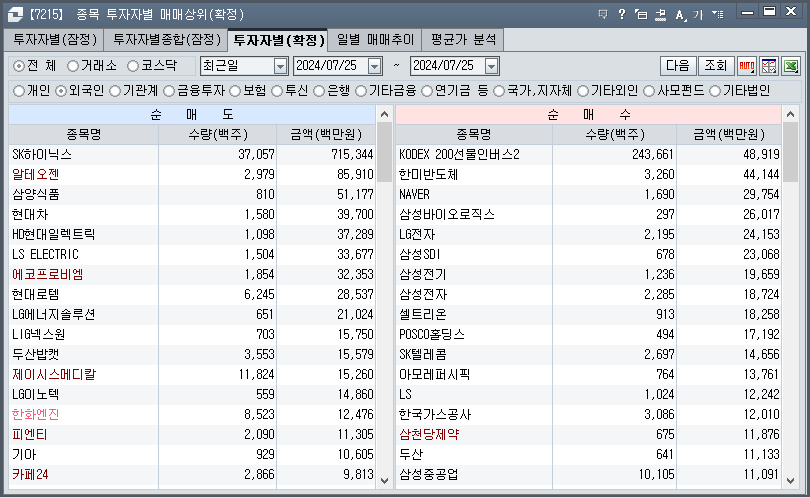Image resolution: width=810 pixels, height=498 pixels.
Task: Click the 순매수 list scrollbar down arrow
Action: click(x=790, y=481)
